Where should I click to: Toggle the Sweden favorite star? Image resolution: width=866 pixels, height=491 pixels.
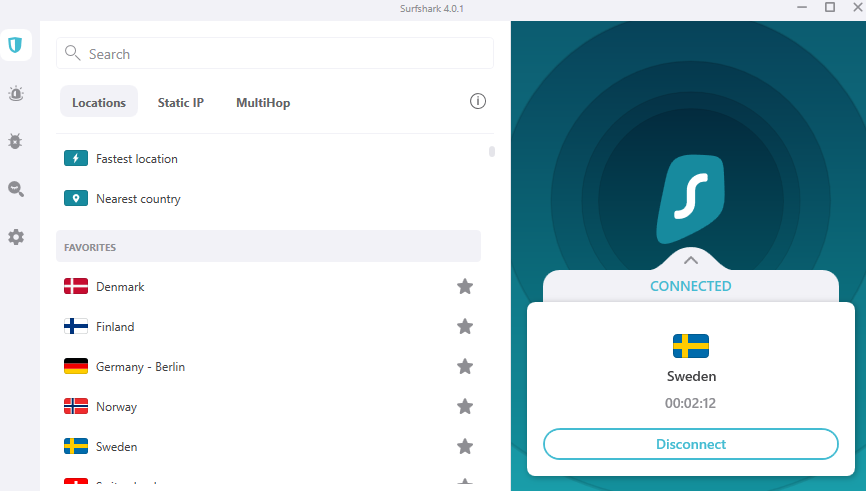(465, 446)
